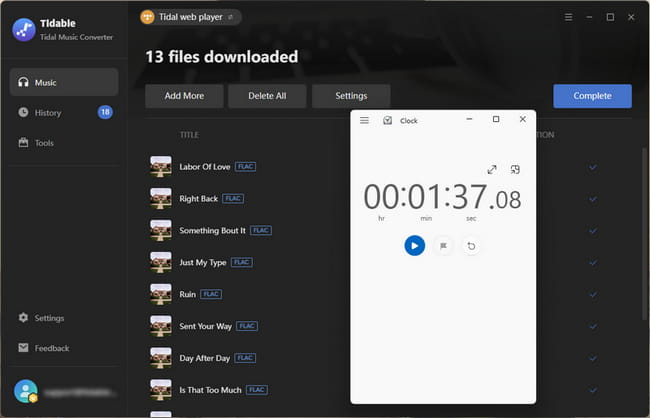Open the Tools section
650x418 pixels.
tap(64, 143)
